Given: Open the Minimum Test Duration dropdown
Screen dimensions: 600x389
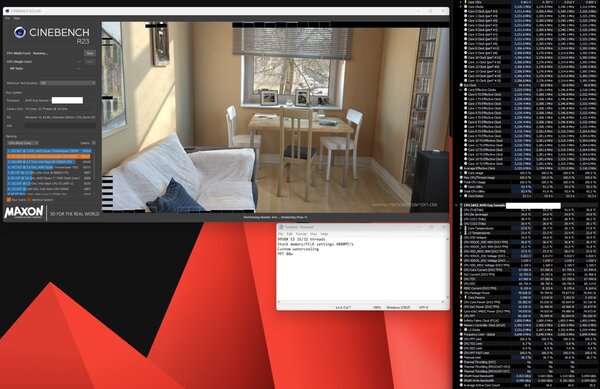Looking at the screenshot, I should [x=68, y=83].
